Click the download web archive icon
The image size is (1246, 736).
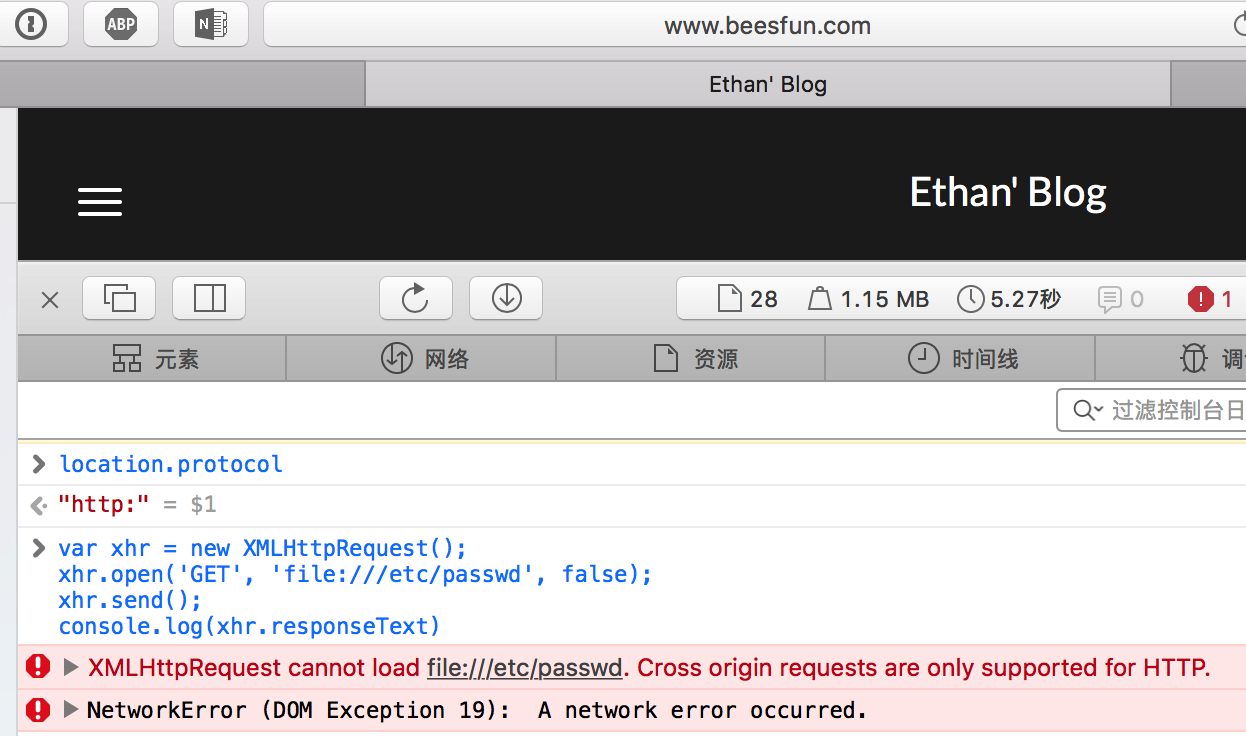tap(506, 298)
